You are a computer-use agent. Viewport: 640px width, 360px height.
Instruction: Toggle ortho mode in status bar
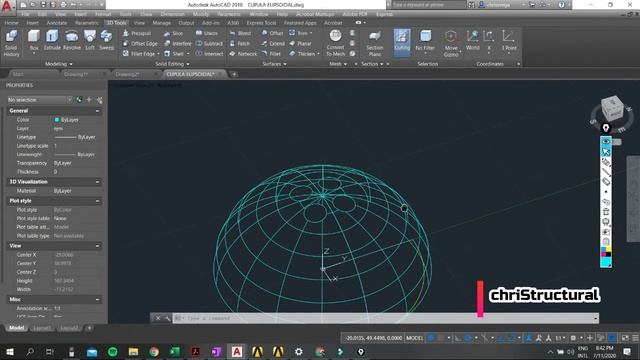click(x=458, y=338)
